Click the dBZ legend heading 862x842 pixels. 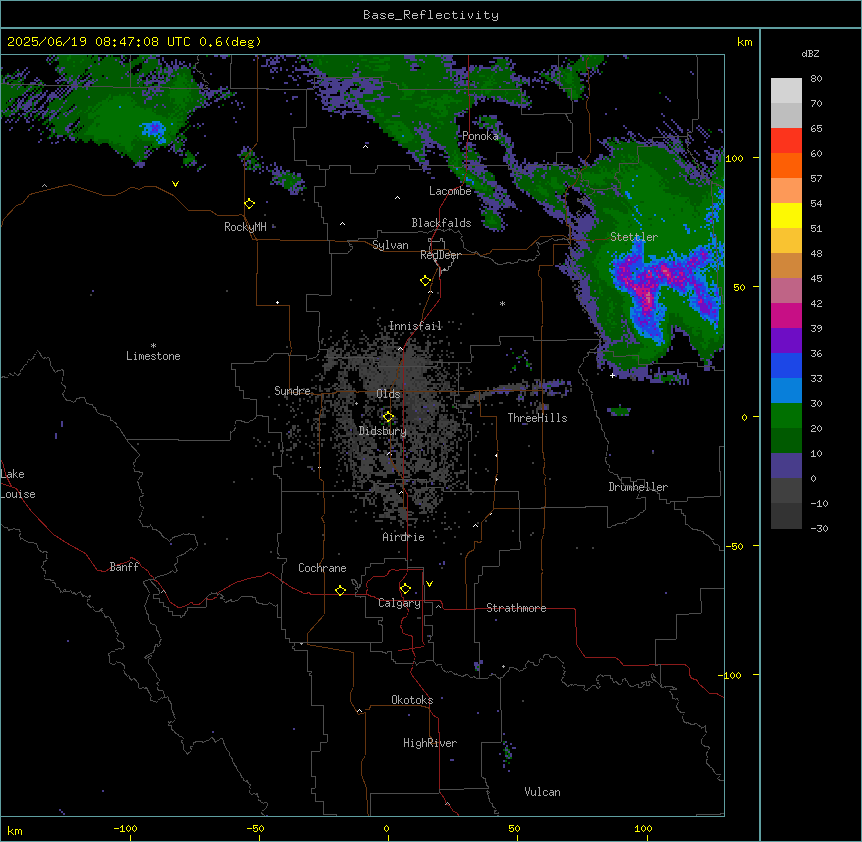pos(810,54)
